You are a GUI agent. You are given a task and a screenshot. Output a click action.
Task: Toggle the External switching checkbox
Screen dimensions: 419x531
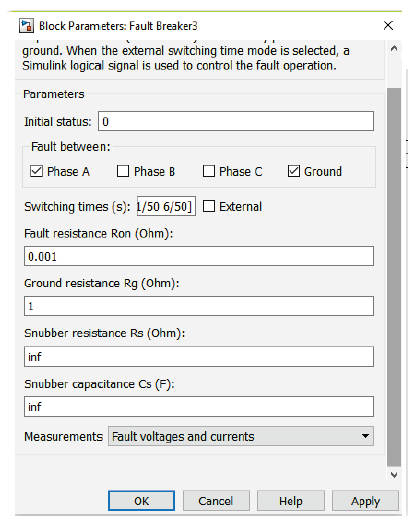pyautogui.click(x=209, y=206)
